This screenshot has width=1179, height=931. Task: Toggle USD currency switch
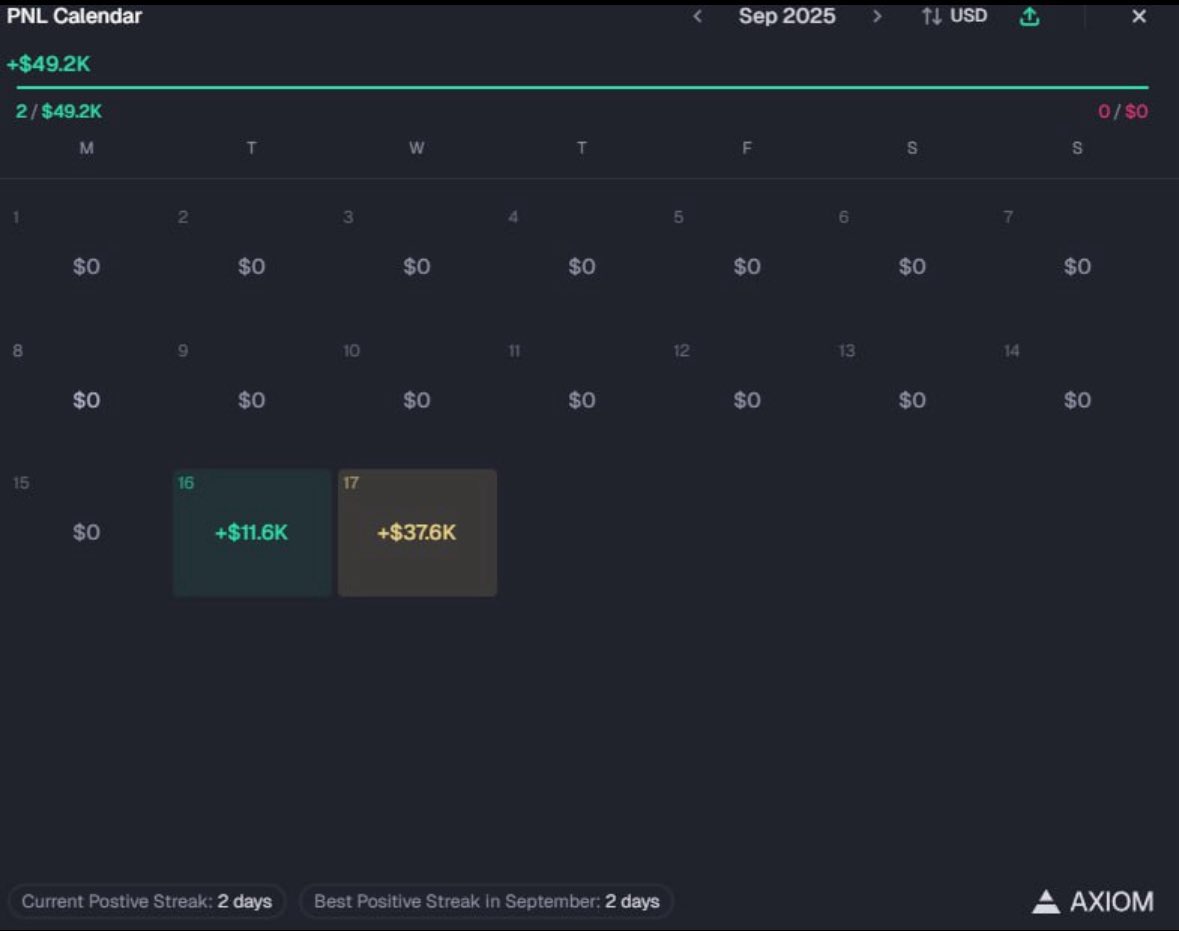pyautogui.click(x=954, y=16)
